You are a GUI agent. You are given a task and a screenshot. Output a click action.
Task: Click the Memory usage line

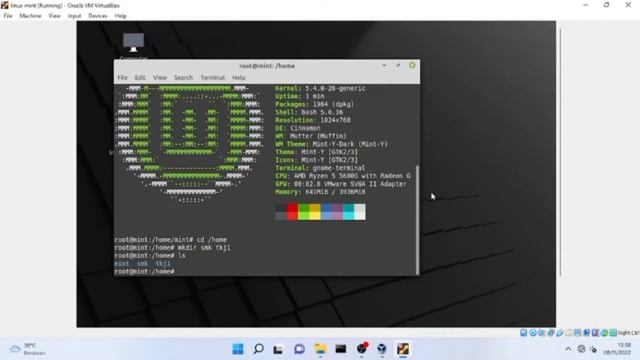click(320, 192)
